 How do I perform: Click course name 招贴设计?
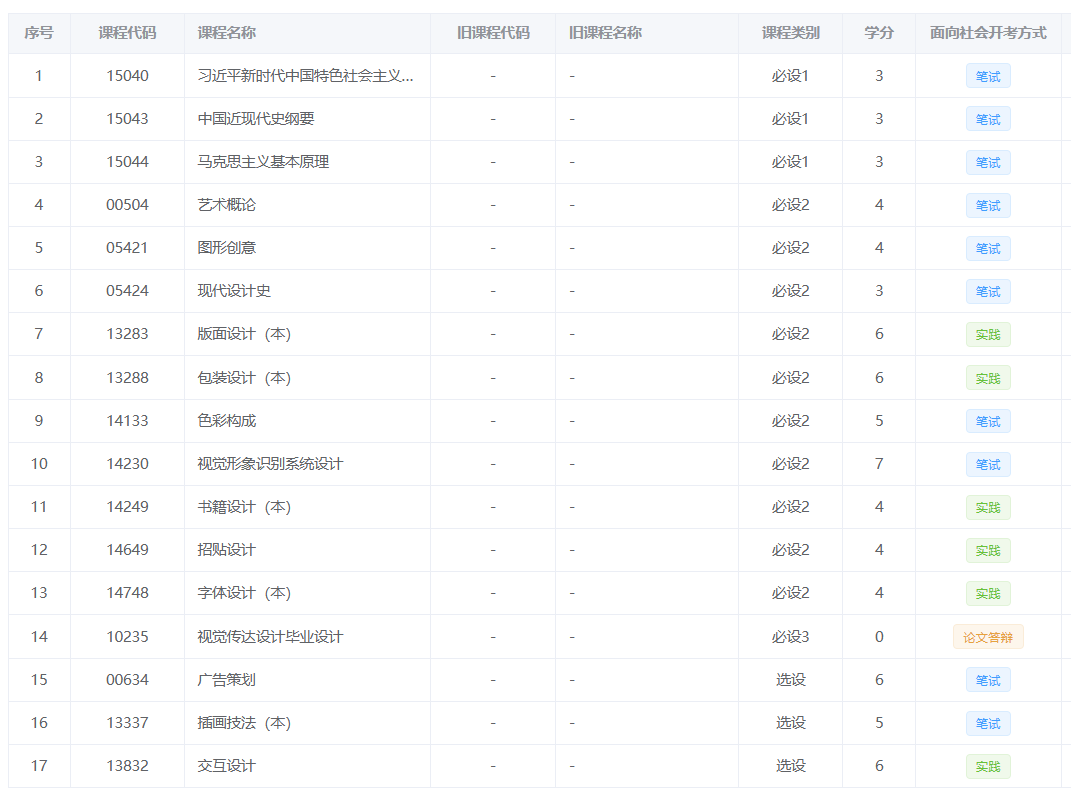coord(227,550)
